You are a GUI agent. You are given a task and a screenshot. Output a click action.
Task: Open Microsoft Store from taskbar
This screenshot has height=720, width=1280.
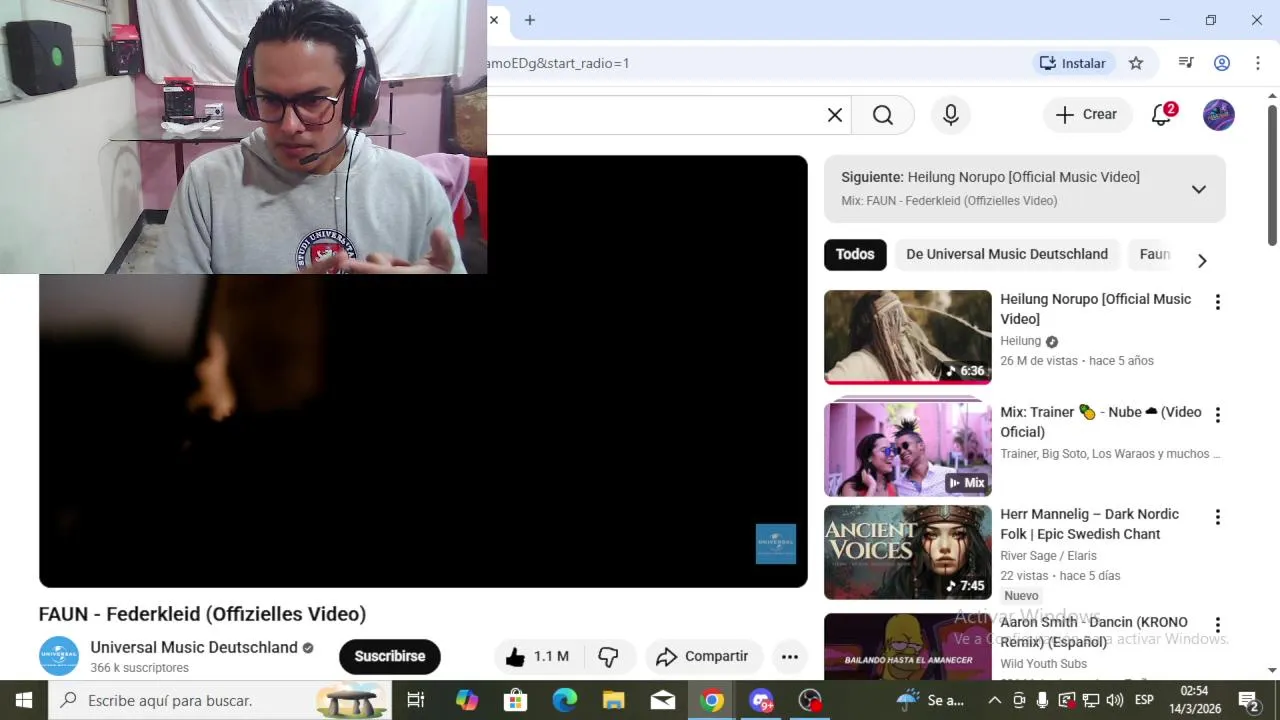point(515,700)
